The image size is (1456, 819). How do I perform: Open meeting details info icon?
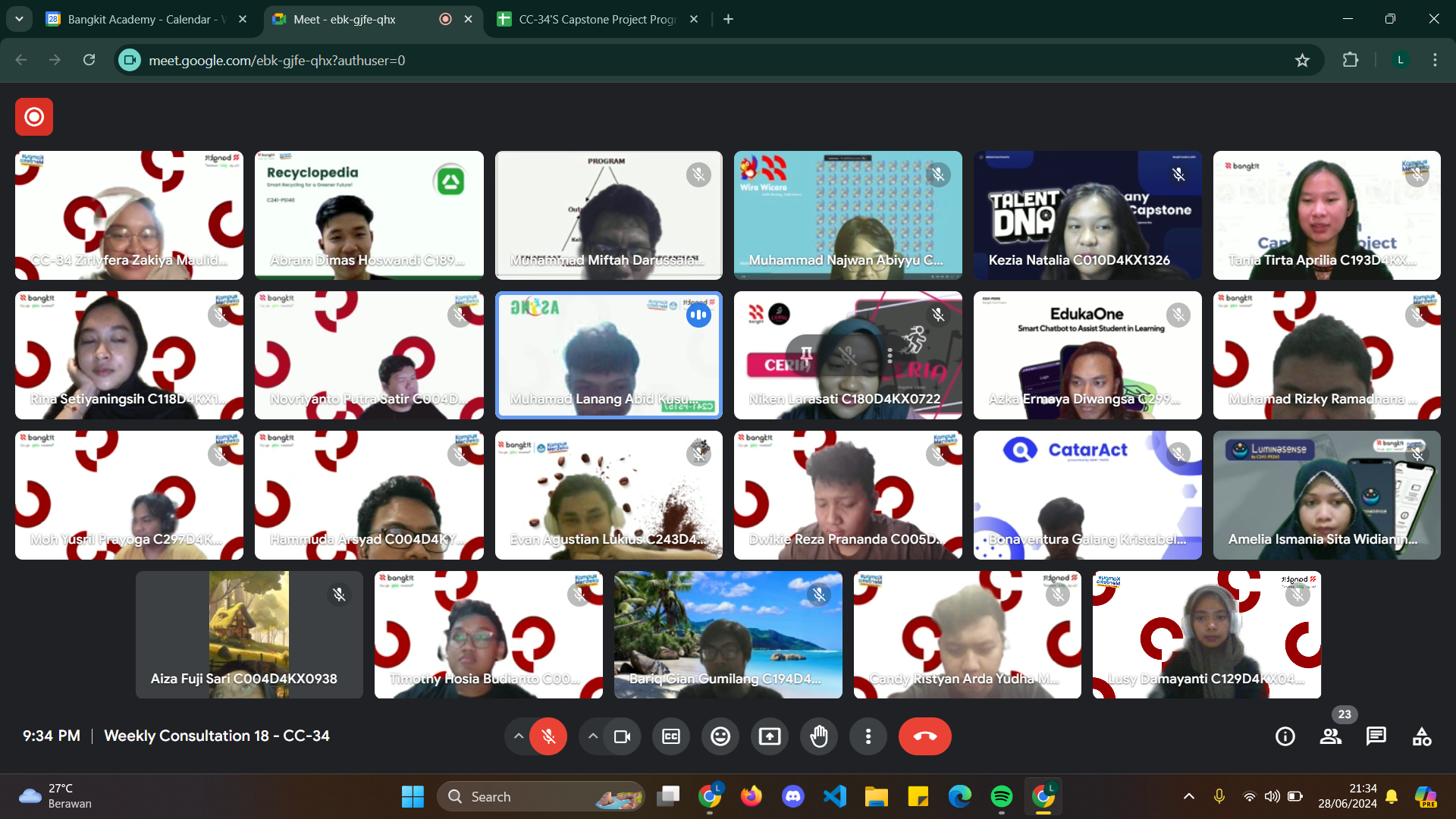[x=1285, y=736]
